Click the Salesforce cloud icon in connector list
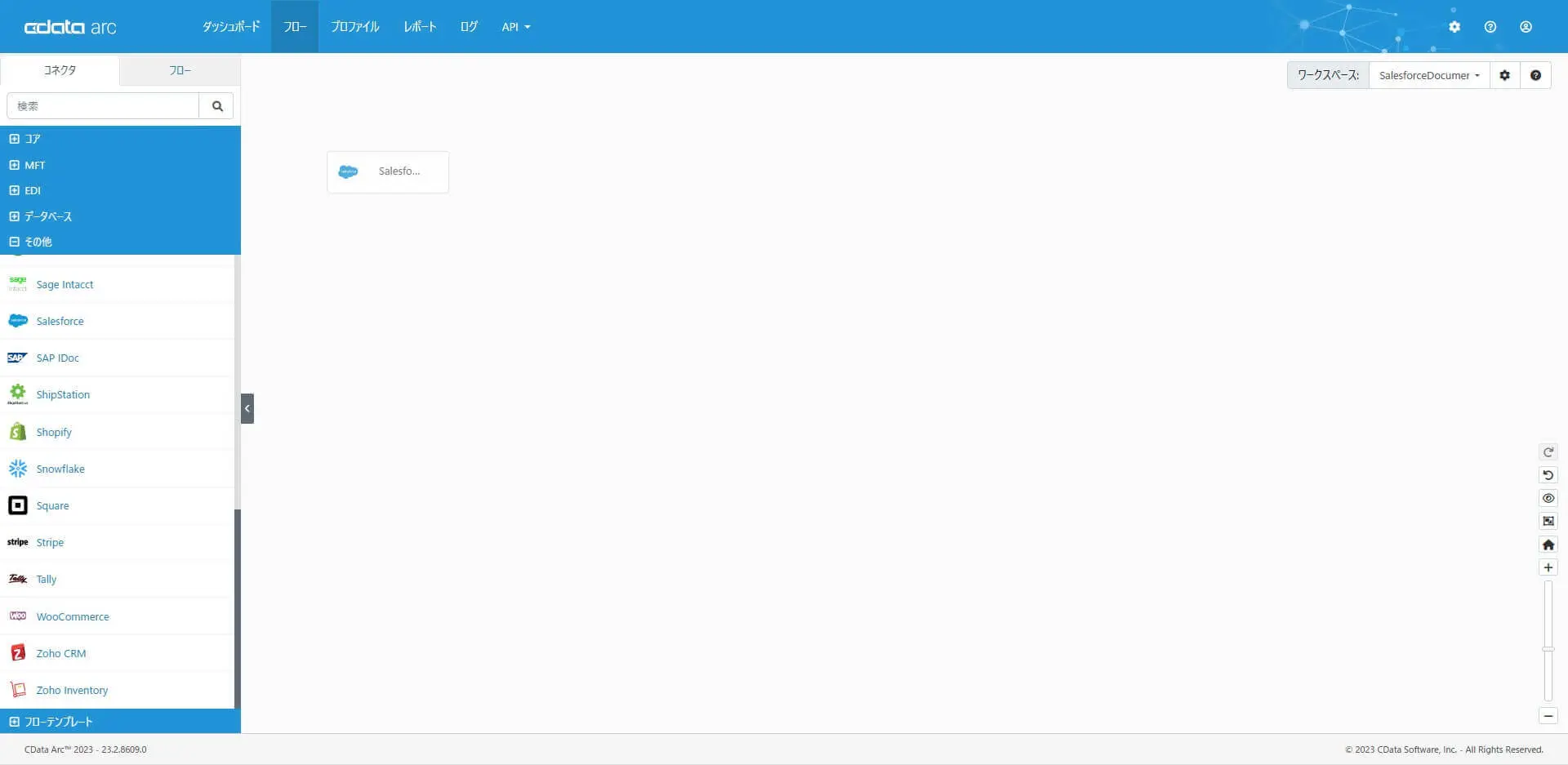 pos(17,321)
